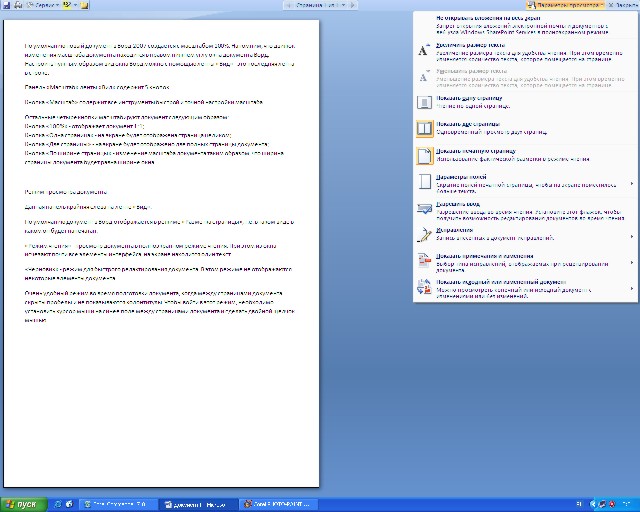The height and width of the screenshot is (512, 640).
Task: Go to the previous page arrow
Action: [291, 5]
